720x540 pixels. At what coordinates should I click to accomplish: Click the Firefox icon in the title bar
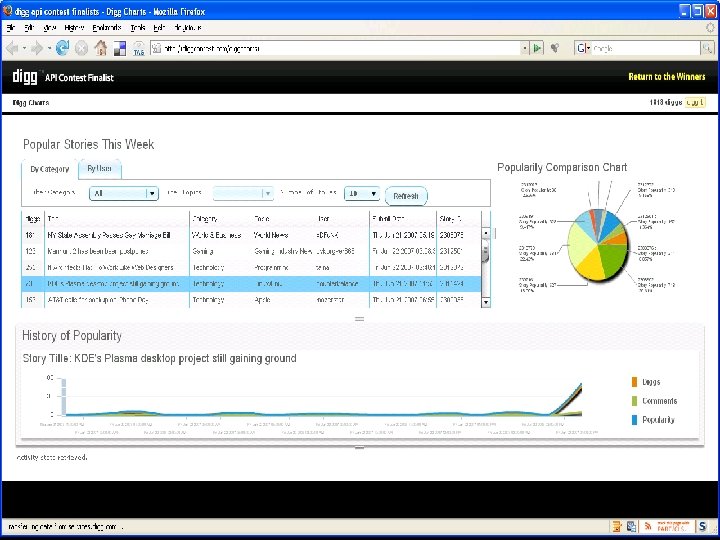click(7, 11)
